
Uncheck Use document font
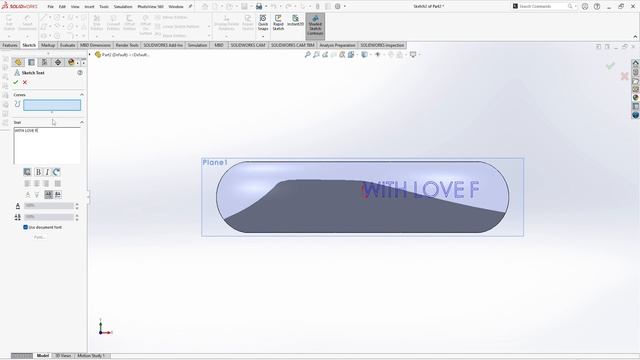pos(25,227)
